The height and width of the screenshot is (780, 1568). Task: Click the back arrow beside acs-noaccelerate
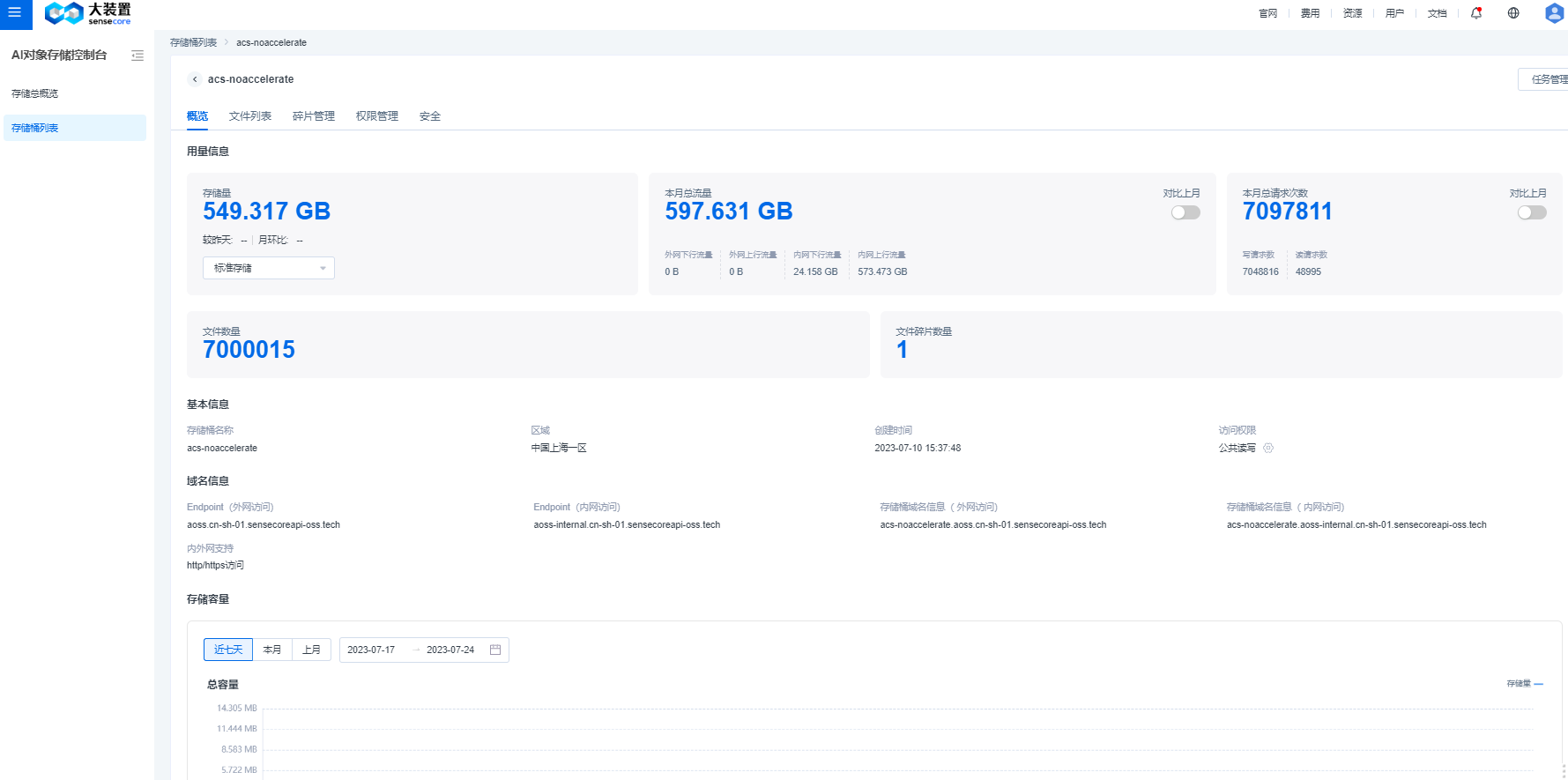coord(195,79)
